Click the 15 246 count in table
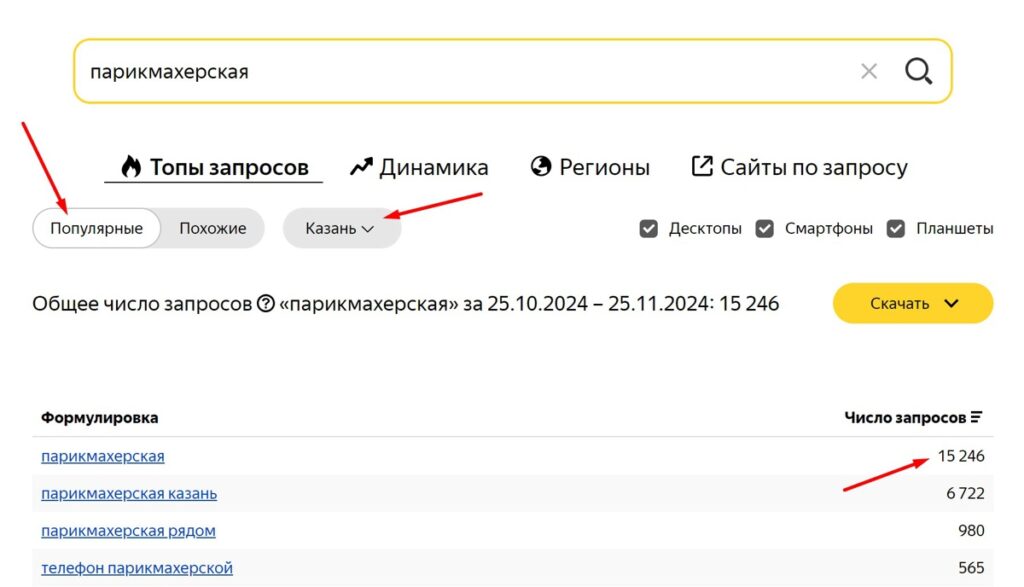1024x587 pixels. coord(961,456)
